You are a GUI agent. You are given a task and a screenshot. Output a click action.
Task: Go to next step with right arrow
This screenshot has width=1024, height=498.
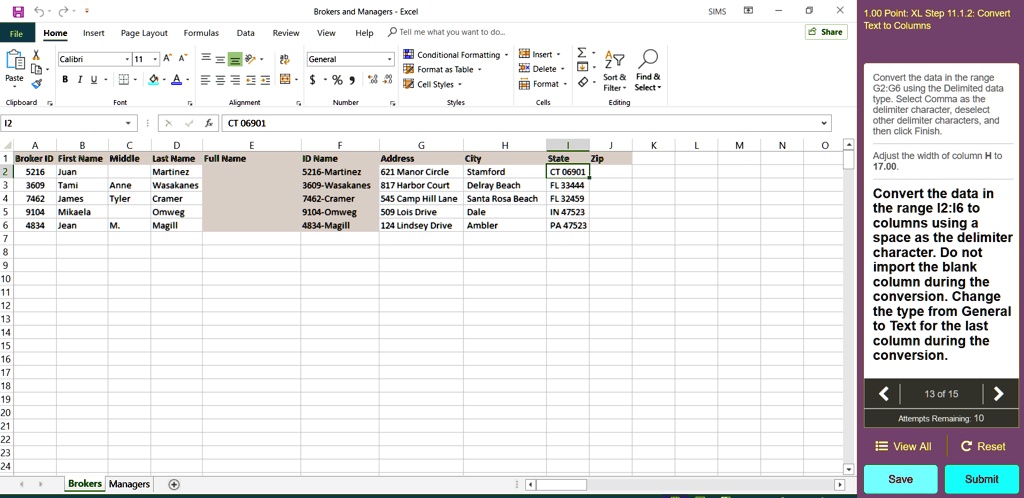pos(999,394)
